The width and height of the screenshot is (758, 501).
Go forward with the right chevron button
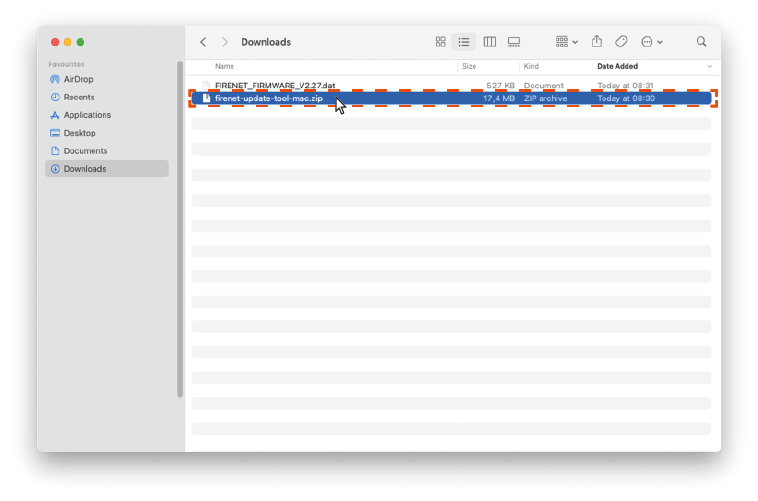[x=225, y=42]
